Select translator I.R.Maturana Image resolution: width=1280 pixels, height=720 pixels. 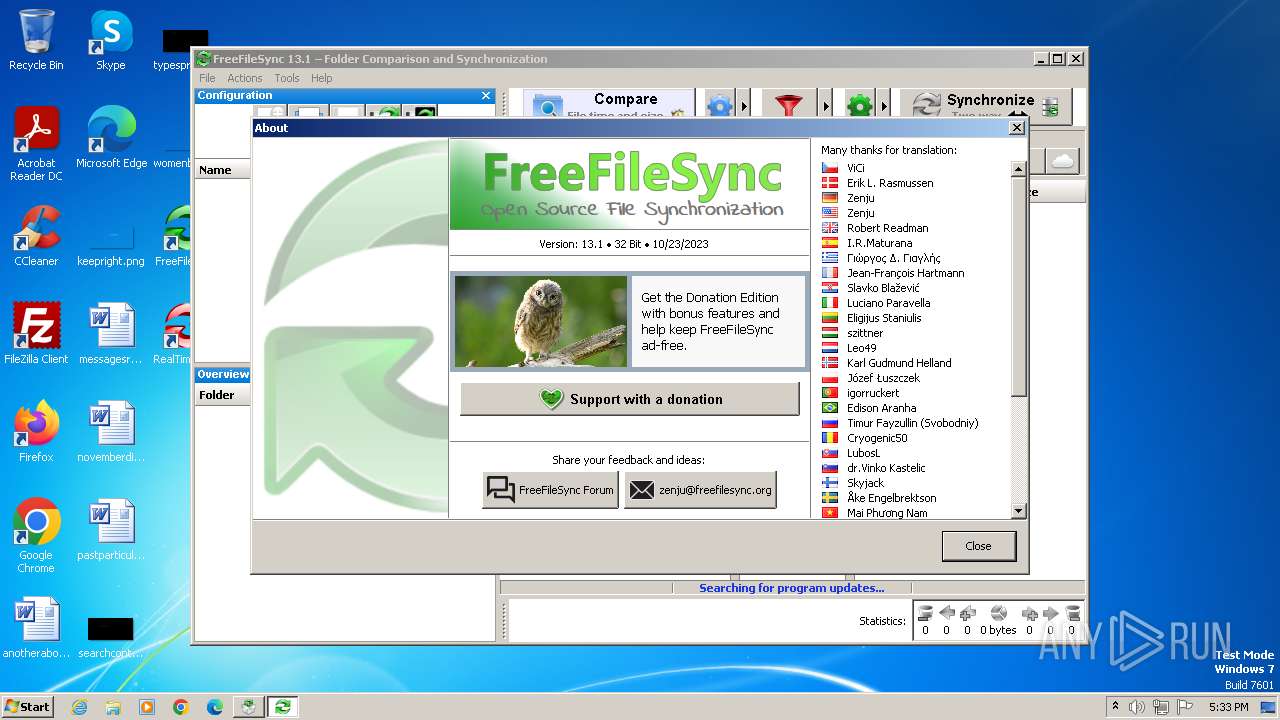[879, 243]
